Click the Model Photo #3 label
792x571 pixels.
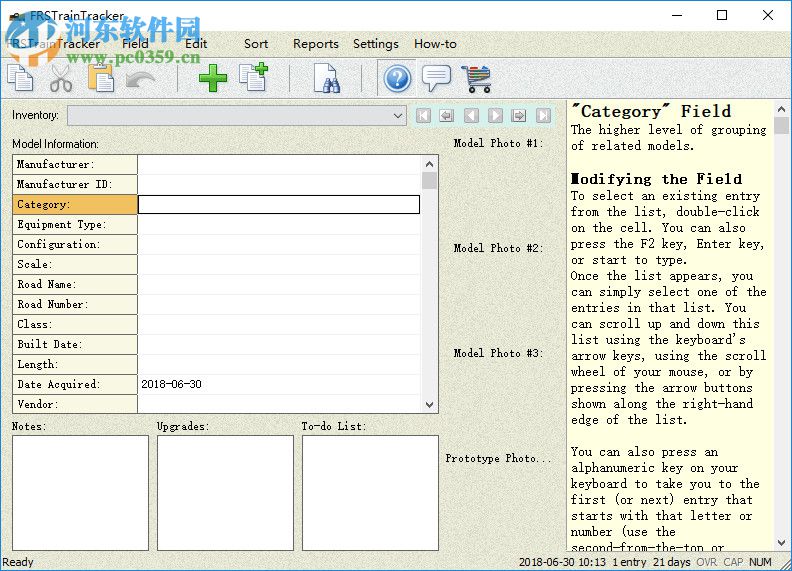[x=498, y=353]
